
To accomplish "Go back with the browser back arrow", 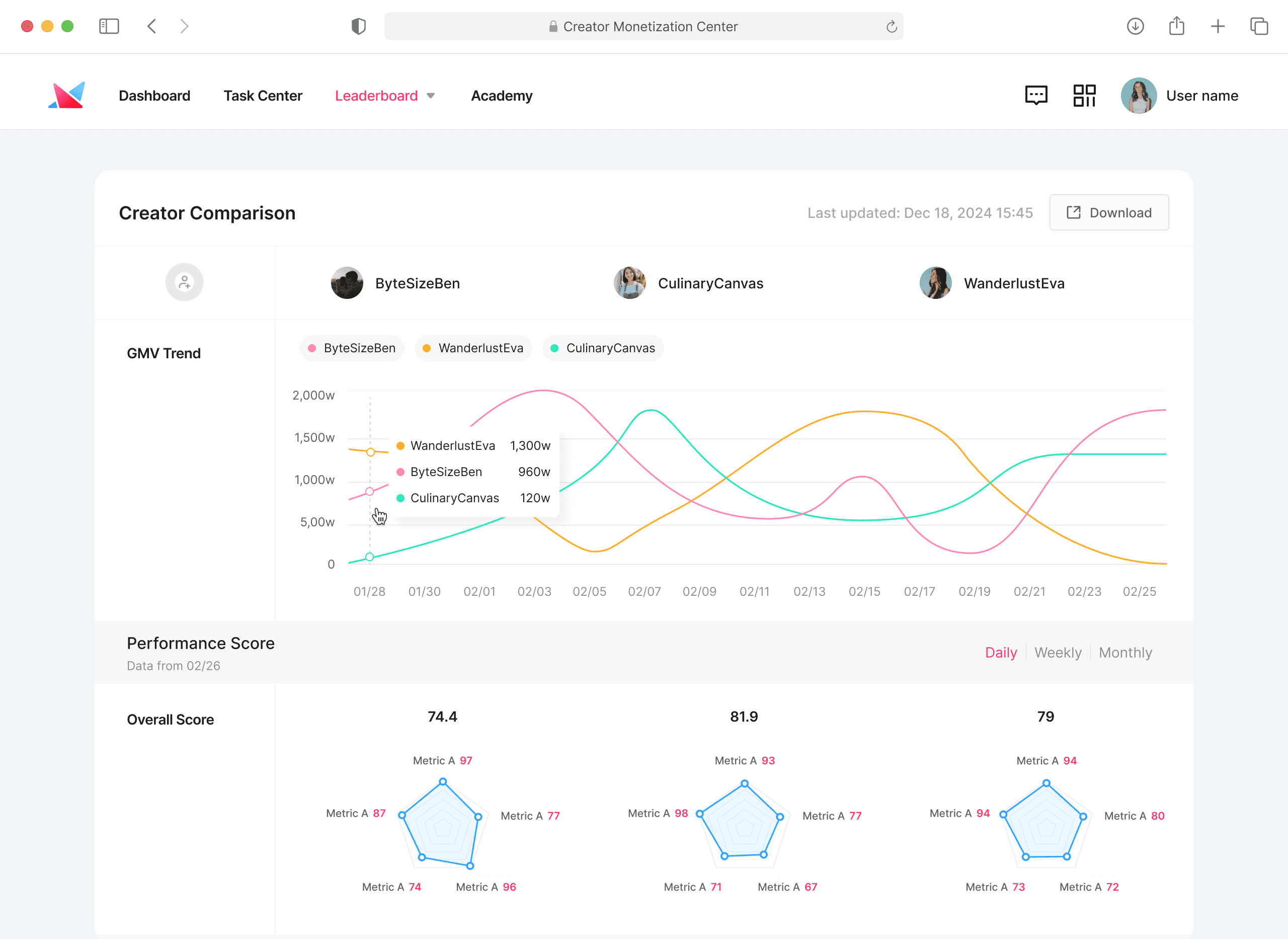I will click(152, 26).
